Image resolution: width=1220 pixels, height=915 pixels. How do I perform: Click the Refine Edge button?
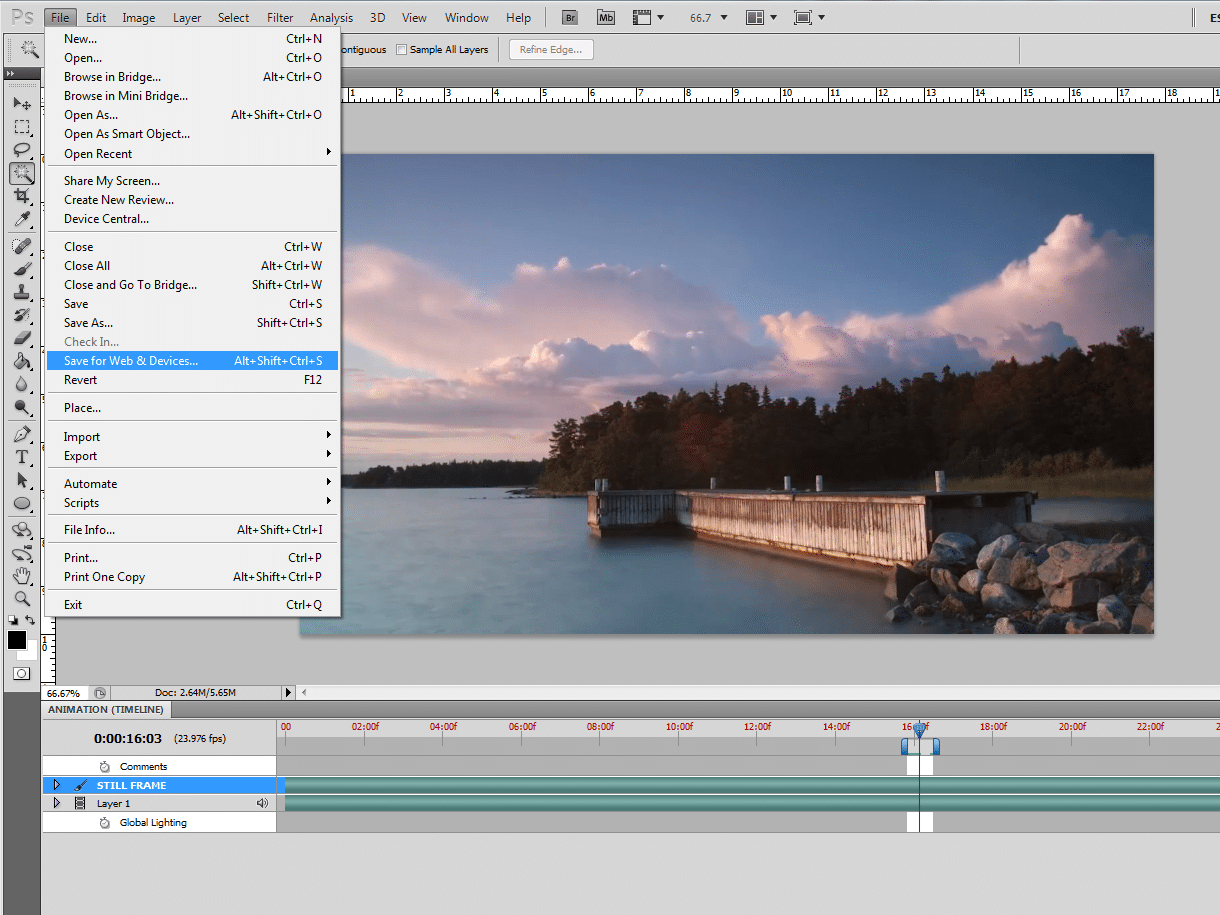[551, 50]
